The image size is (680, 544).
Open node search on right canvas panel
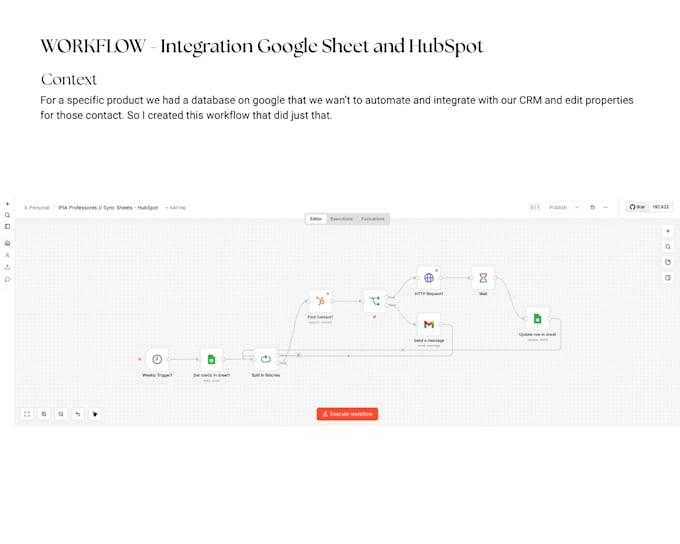click(668, 247)
